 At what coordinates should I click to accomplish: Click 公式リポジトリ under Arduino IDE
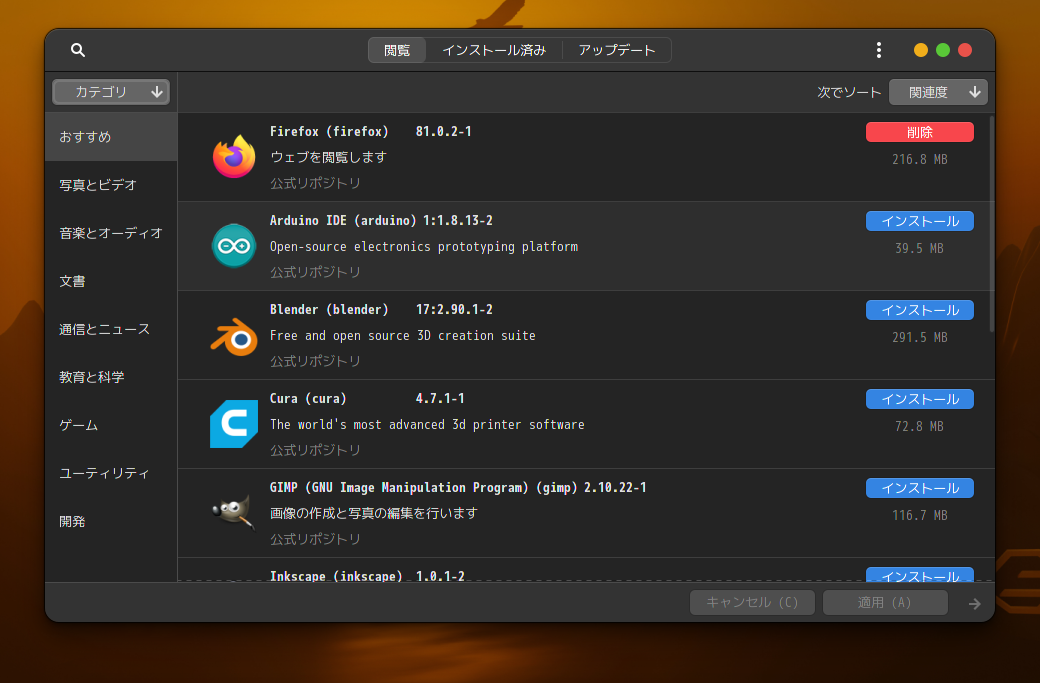[x=315, y=272]
